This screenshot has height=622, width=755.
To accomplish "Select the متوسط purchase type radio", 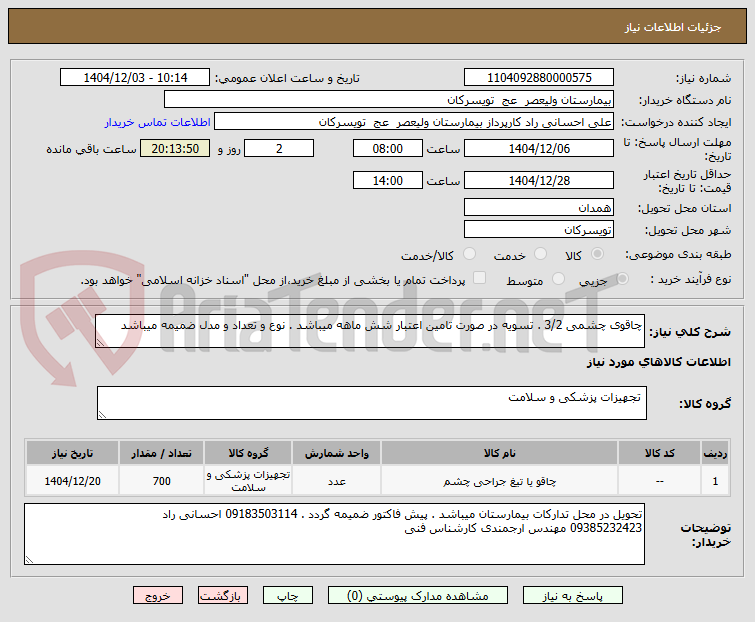I will tap(559, 279).
